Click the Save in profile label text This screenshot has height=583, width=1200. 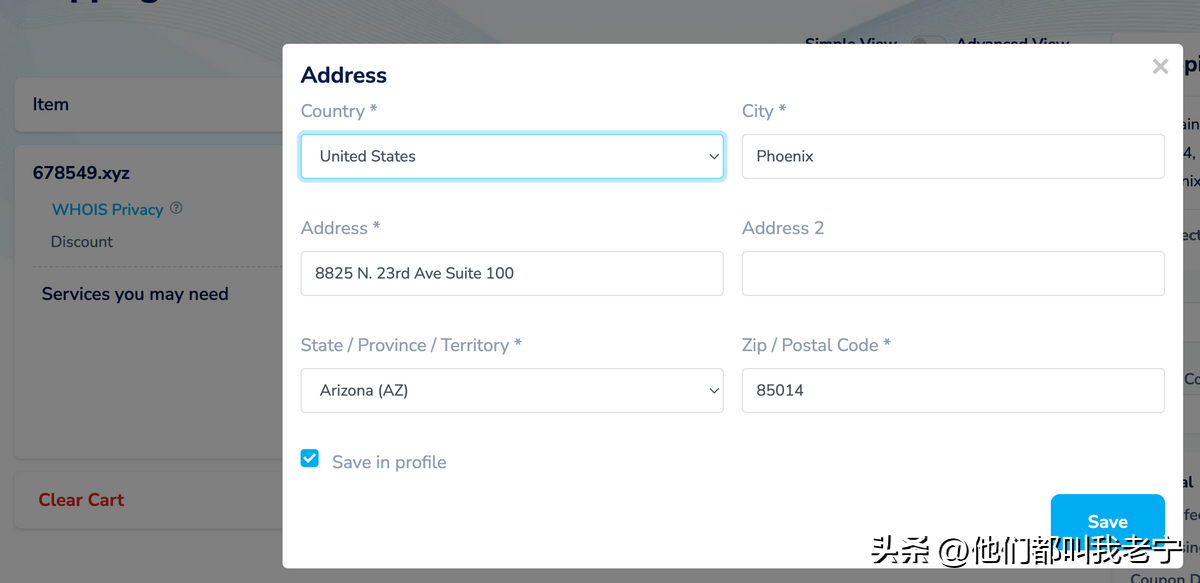(389, 462)
